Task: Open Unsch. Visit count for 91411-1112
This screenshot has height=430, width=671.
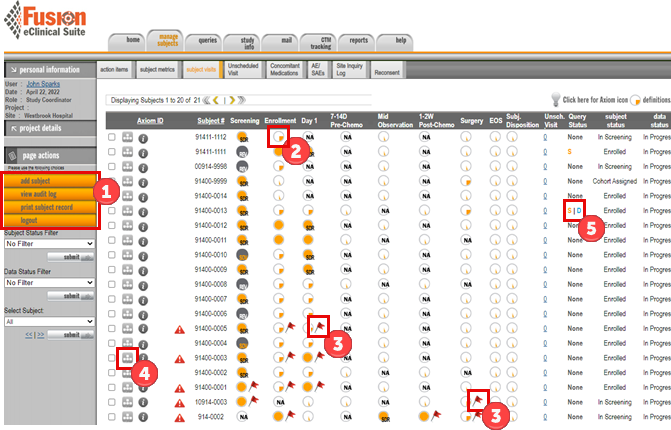Action: tap(545, 137)
